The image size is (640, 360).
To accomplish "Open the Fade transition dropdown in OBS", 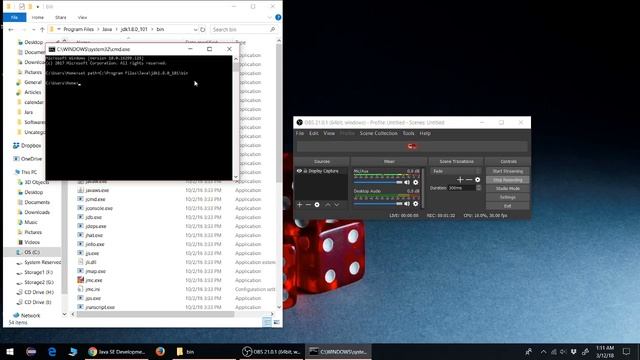I will [456, 171].
